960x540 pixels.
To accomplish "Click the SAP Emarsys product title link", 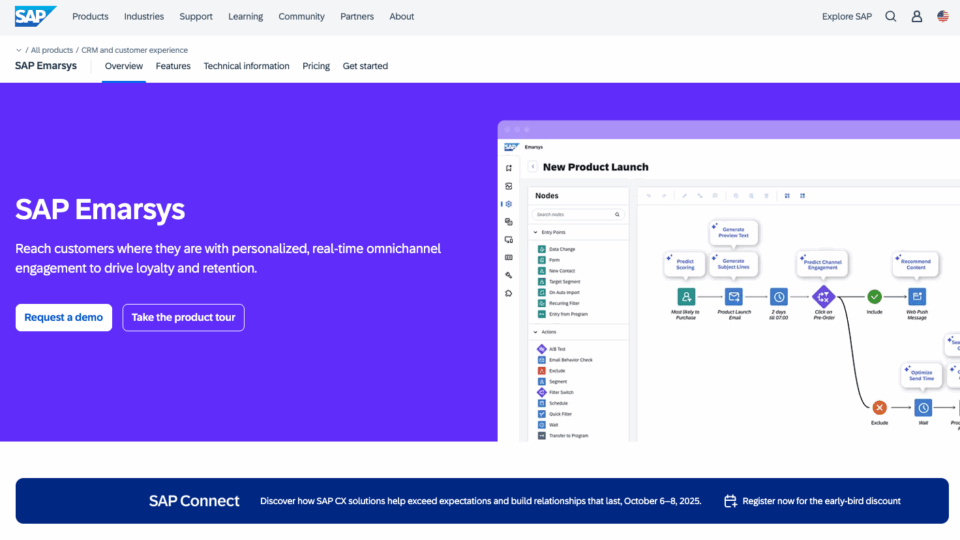I will point(46,66).
